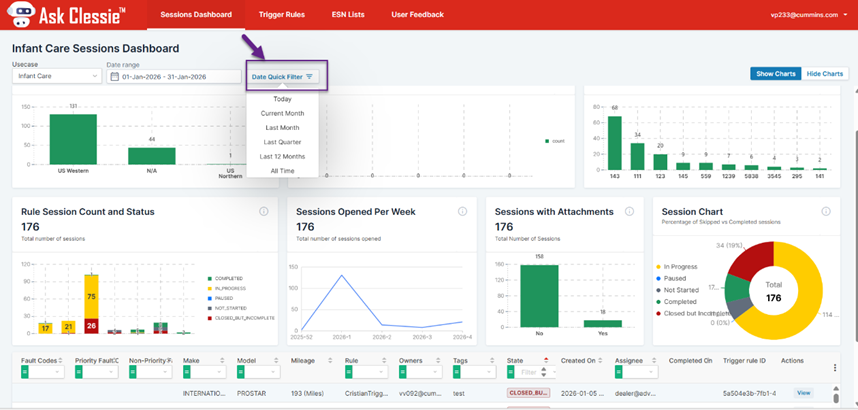
Task: Select Last Quarter from the filter menu
Action: coord(282,142)
